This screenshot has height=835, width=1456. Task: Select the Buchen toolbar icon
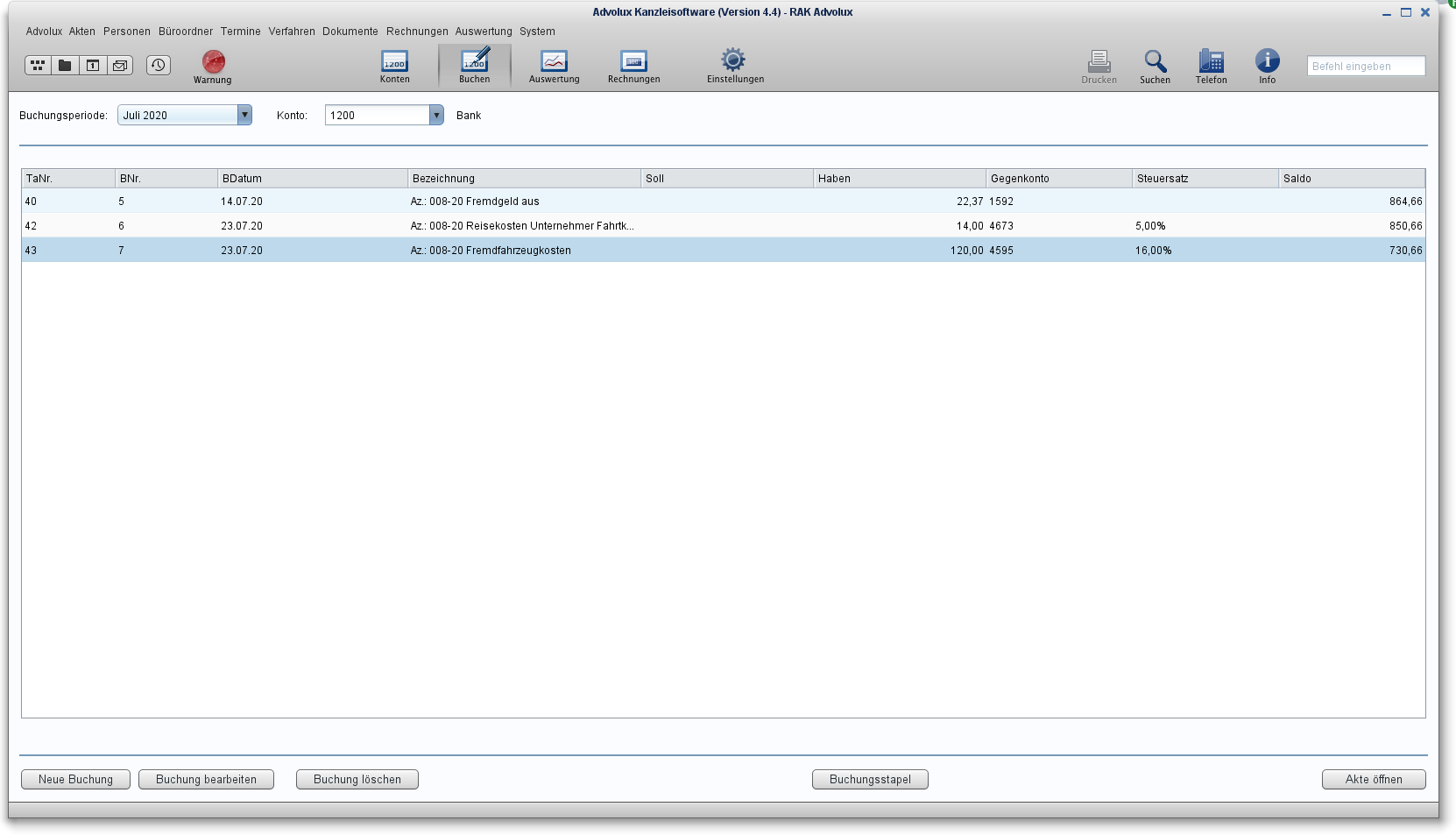click(475, 67)
